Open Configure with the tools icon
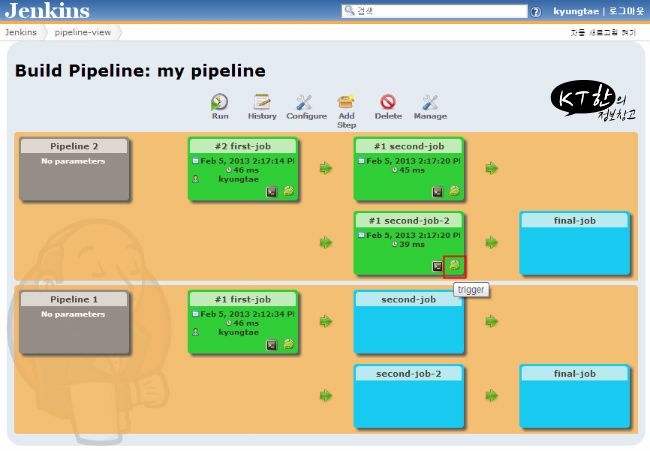 click(x=304, y=102)
